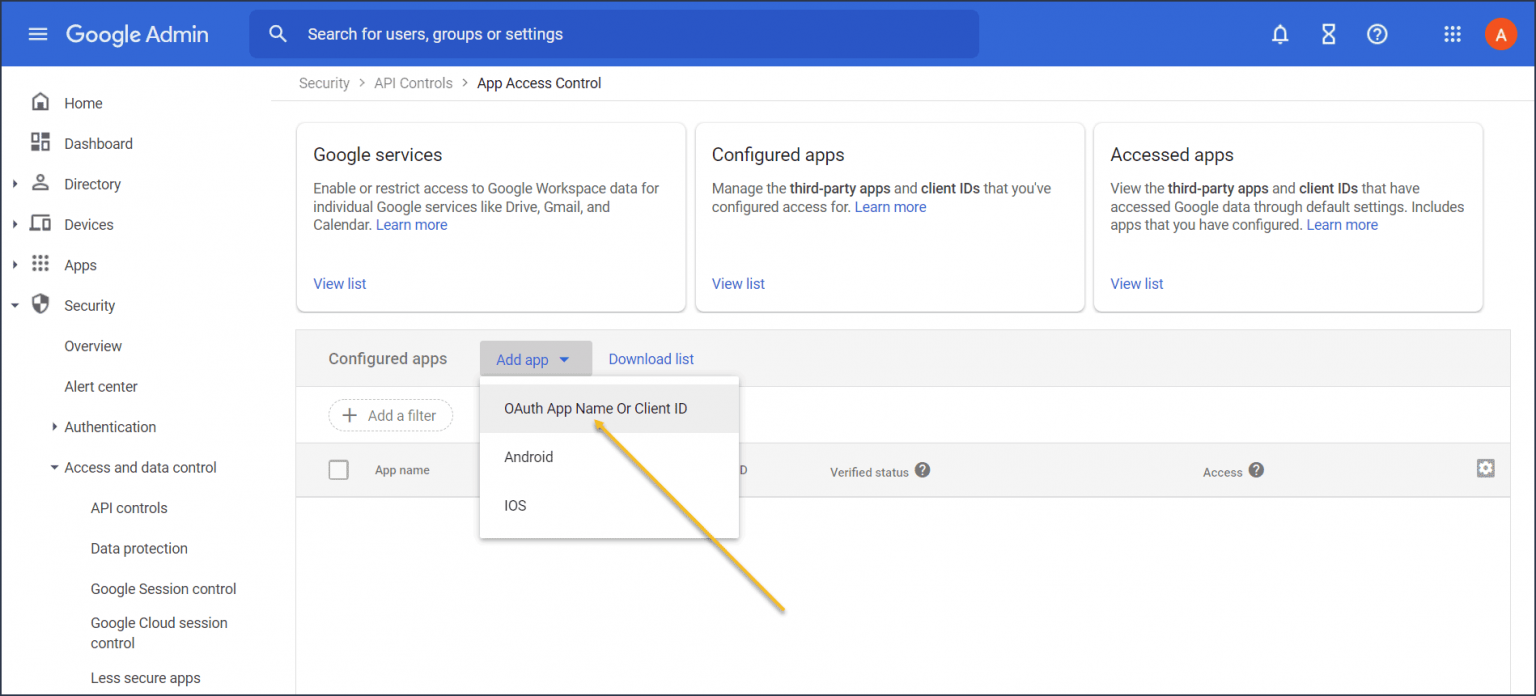
Task: Click the Google Admin logo
Action: pyautogui.click(x=137, y=34)
